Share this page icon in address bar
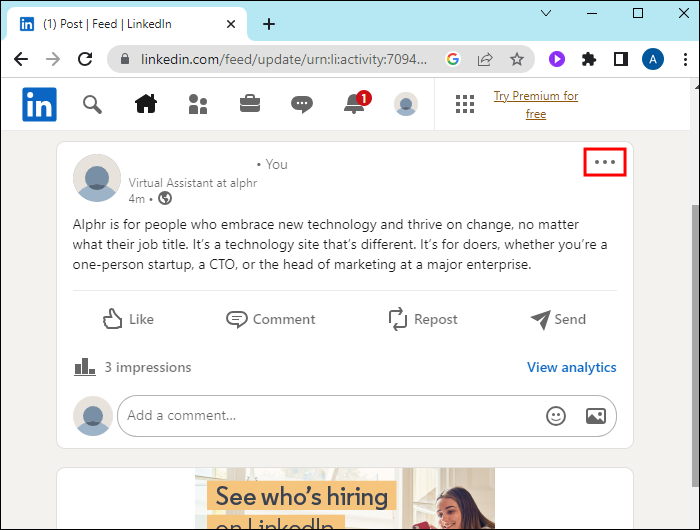Screen dimensions: 700x530 485,59
